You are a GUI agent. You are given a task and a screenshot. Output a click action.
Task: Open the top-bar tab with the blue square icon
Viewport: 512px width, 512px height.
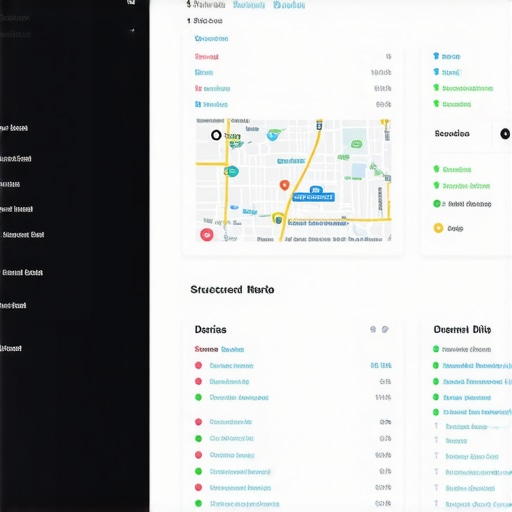(289, 5)
